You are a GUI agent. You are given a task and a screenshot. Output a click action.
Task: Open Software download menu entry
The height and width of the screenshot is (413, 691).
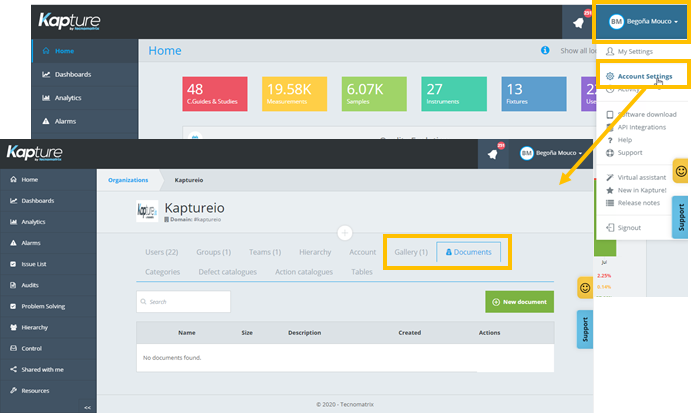641,115
